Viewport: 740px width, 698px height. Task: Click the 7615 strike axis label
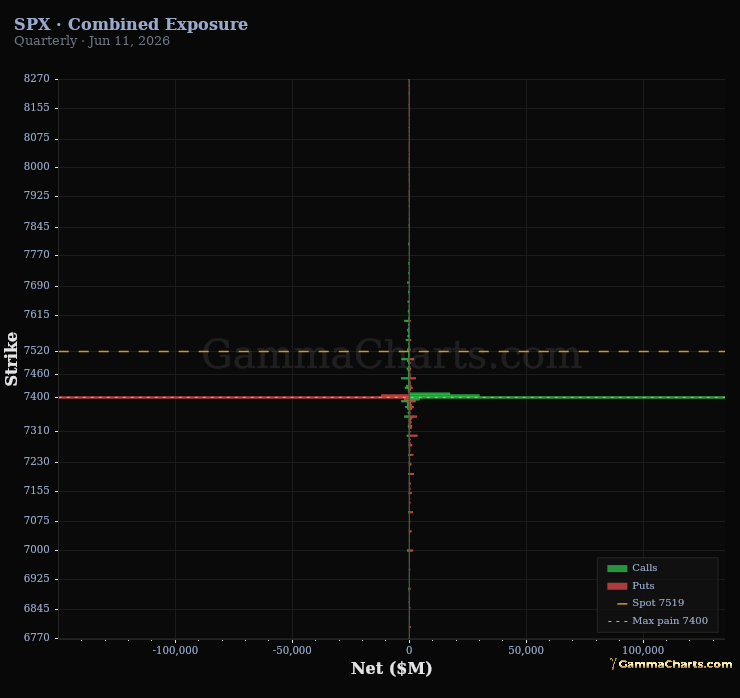click(36, 315)
